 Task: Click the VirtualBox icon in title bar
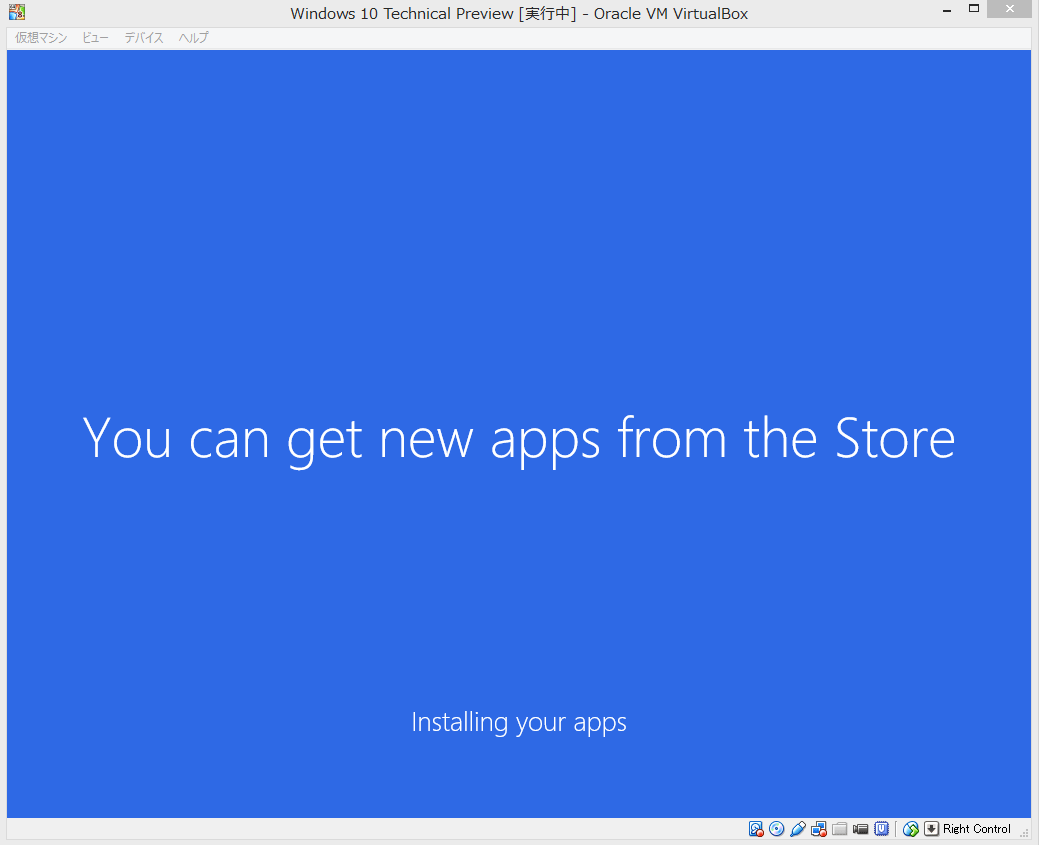pos(17,12)
